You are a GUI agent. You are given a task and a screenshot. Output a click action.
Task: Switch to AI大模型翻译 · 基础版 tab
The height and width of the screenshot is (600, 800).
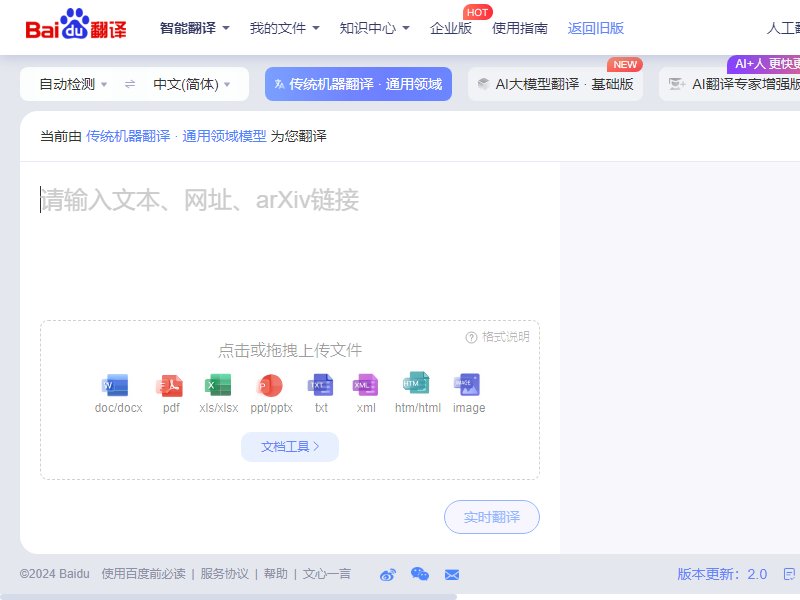click(555, 84)
